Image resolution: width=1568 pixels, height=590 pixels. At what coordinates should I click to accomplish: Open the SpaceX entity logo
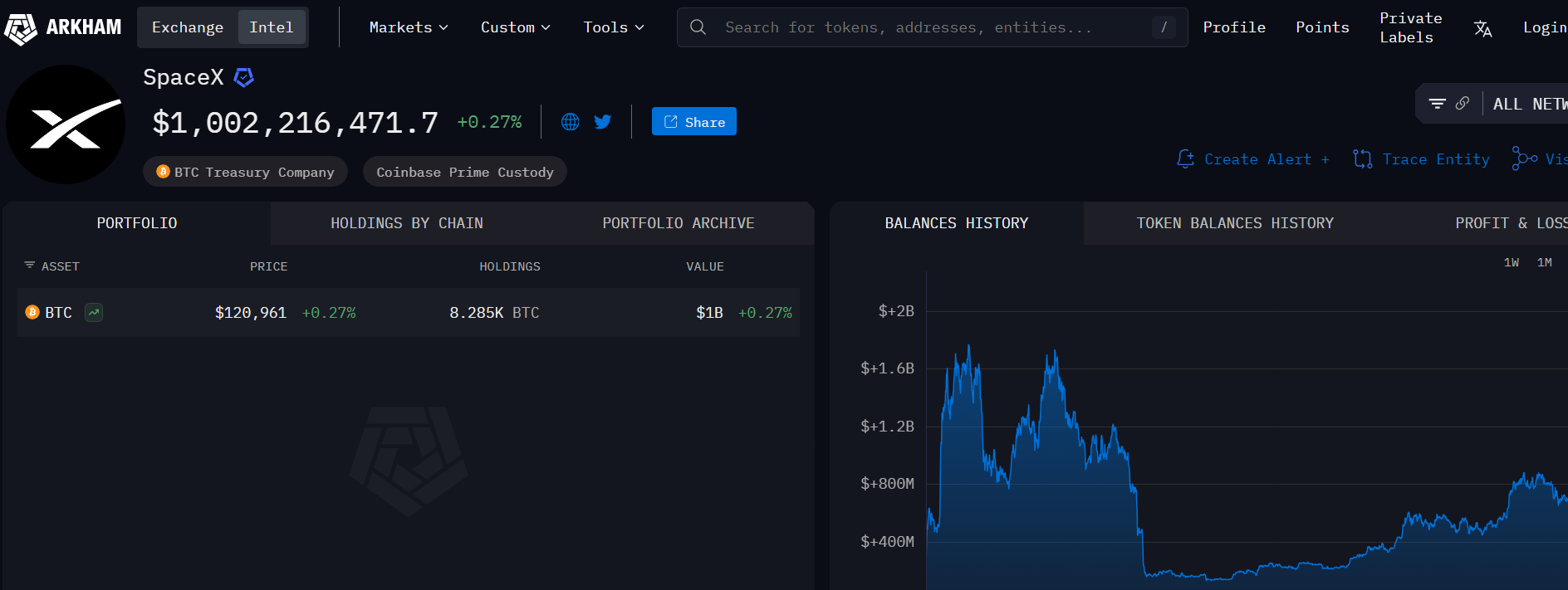[x=66, y=124]
